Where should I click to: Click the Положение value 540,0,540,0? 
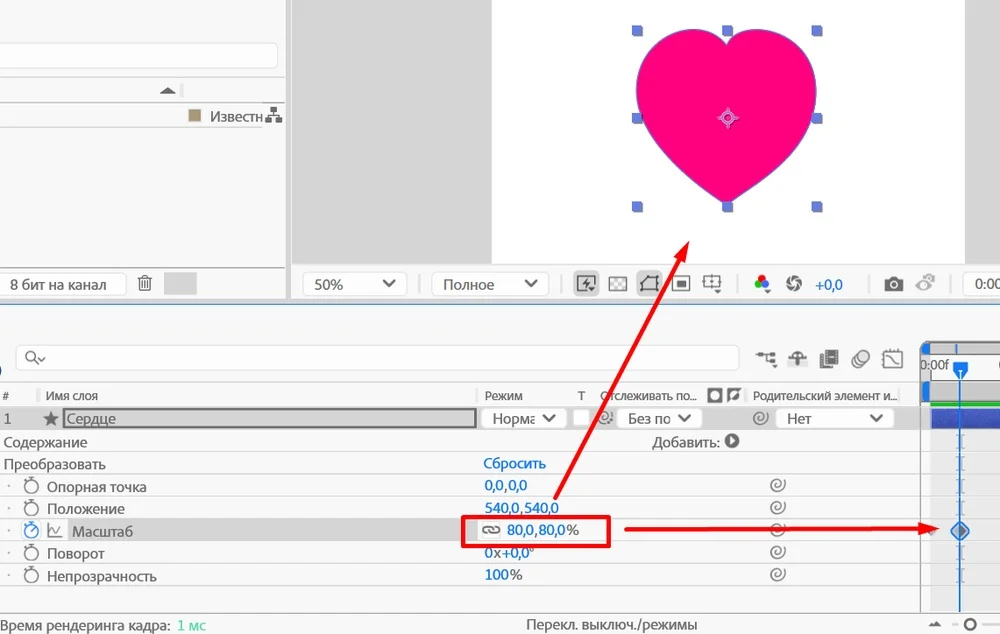tap(521, 508)
